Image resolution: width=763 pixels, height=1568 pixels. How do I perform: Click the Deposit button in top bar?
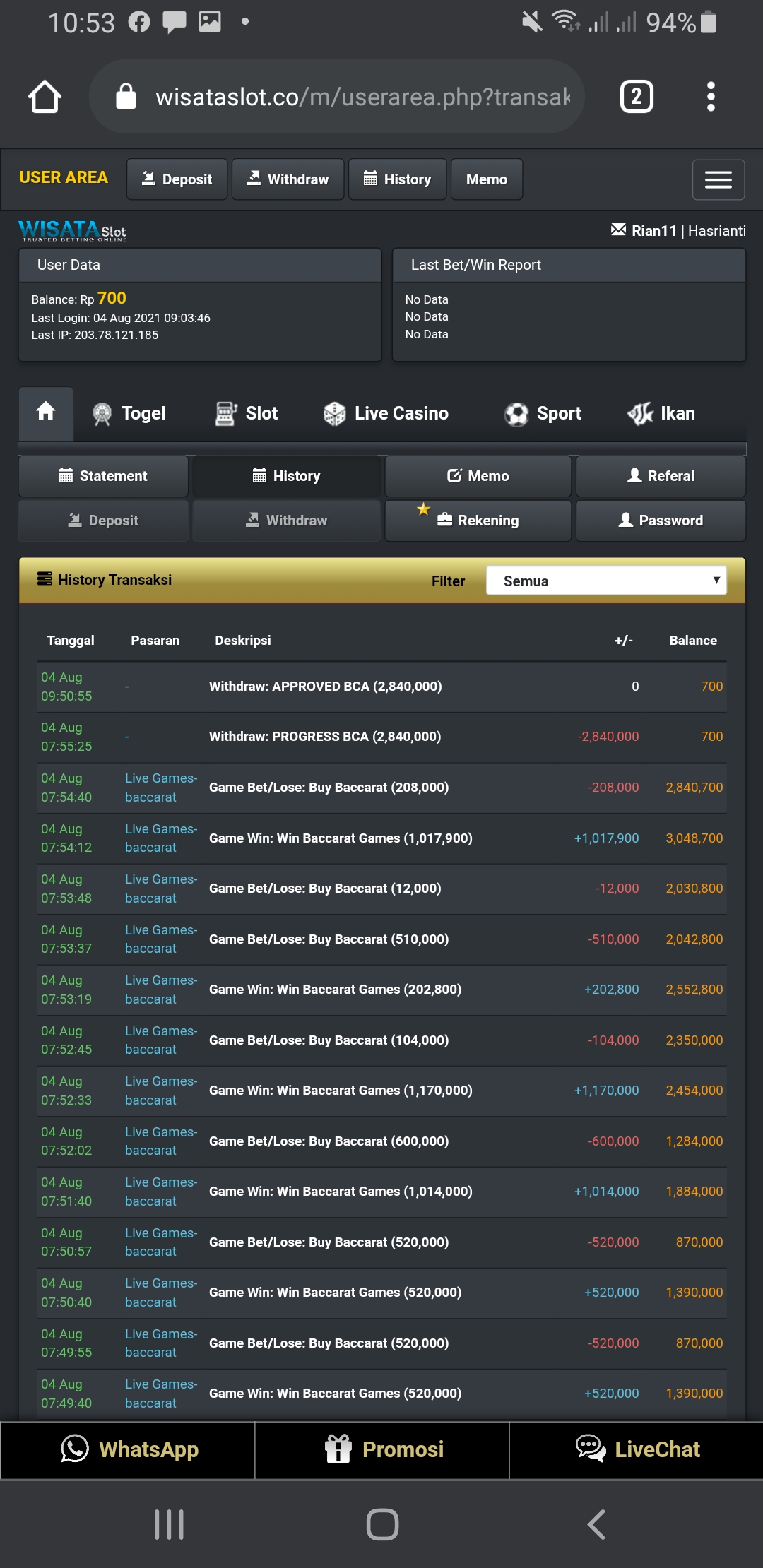coord(177,179)
